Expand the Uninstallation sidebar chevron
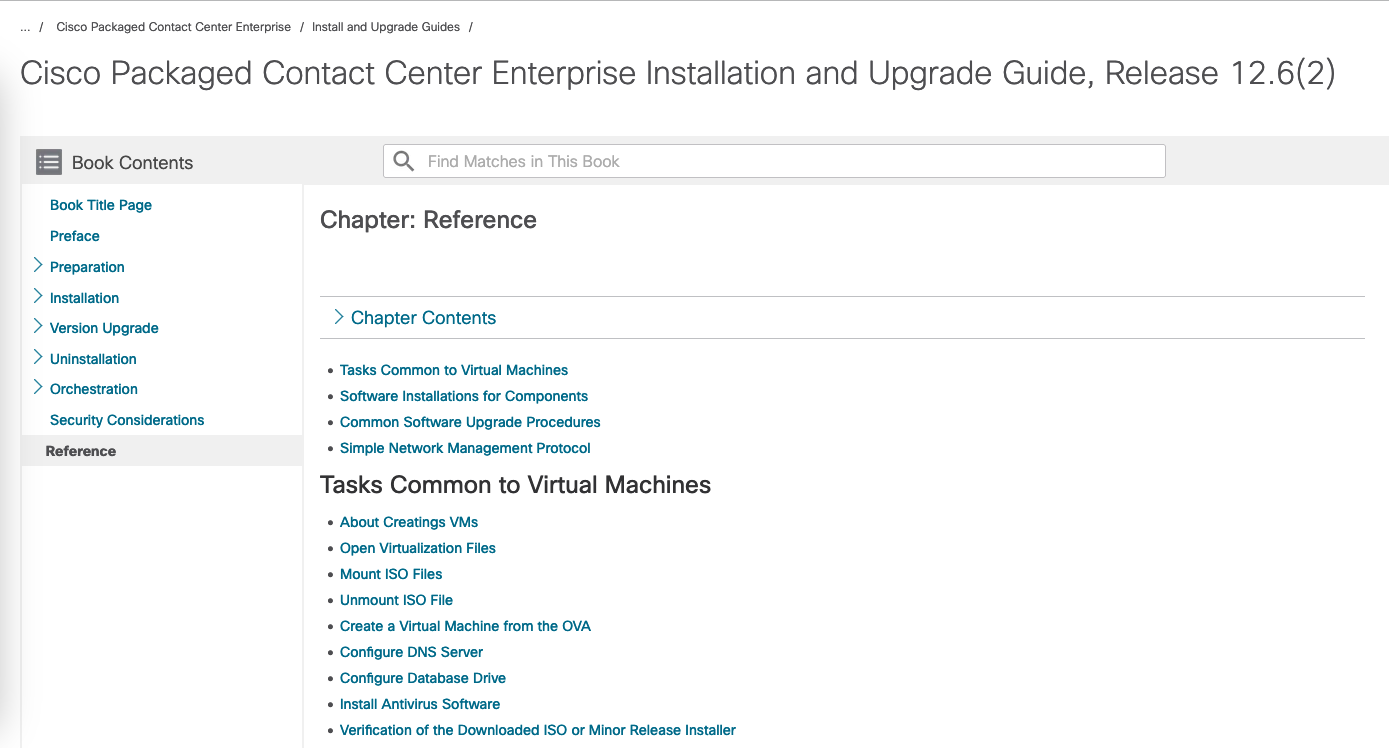Image resolution: width=1389 pixels, height=748 pixels. click(38, 358)
